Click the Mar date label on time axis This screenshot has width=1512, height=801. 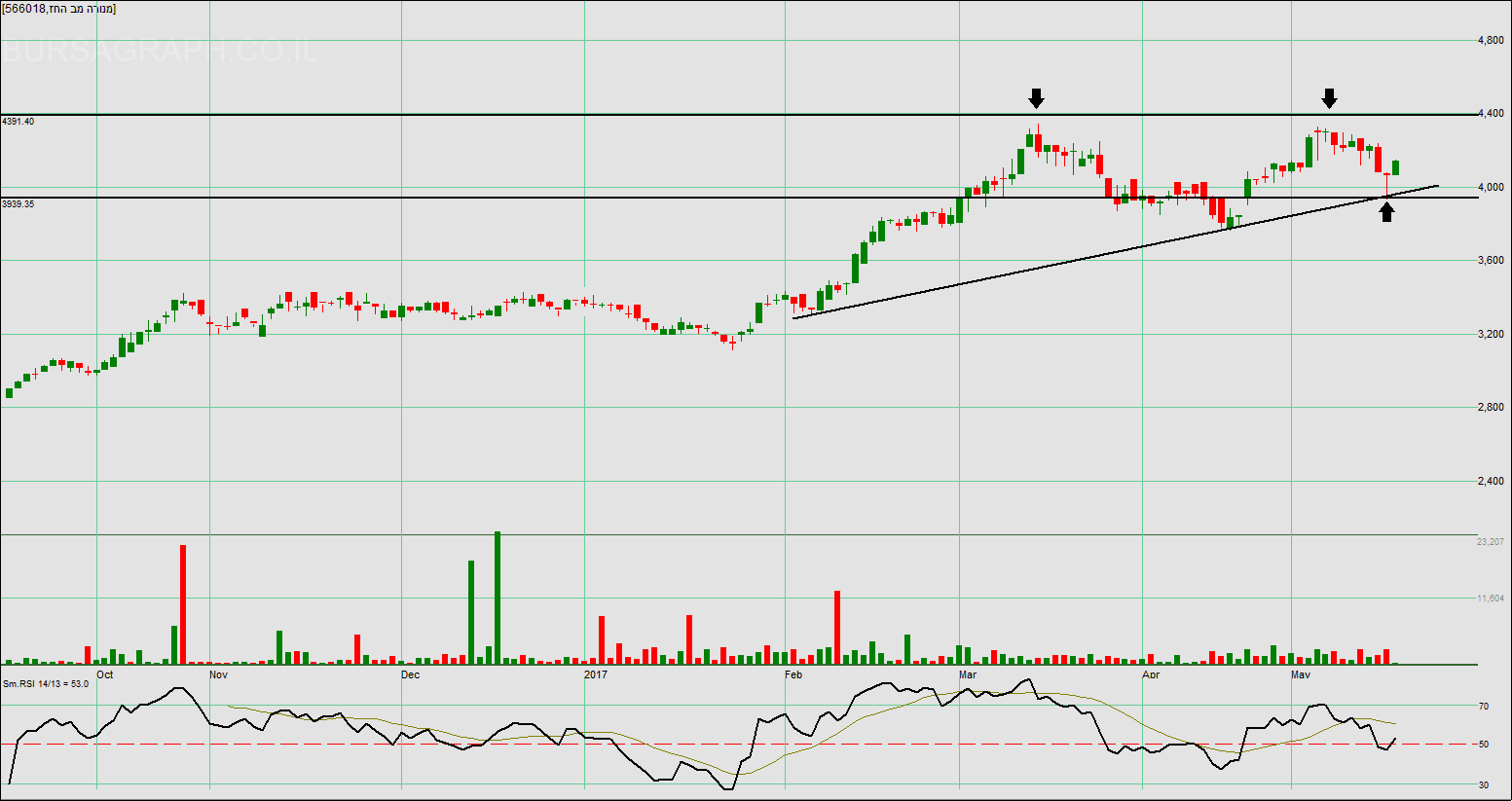pos(968,674)
